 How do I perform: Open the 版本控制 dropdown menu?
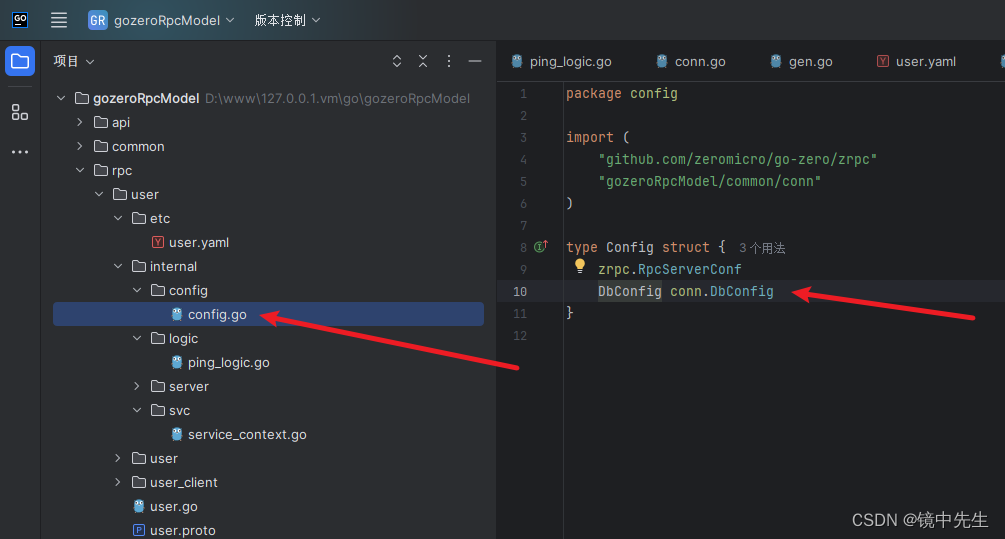[287, 21]
